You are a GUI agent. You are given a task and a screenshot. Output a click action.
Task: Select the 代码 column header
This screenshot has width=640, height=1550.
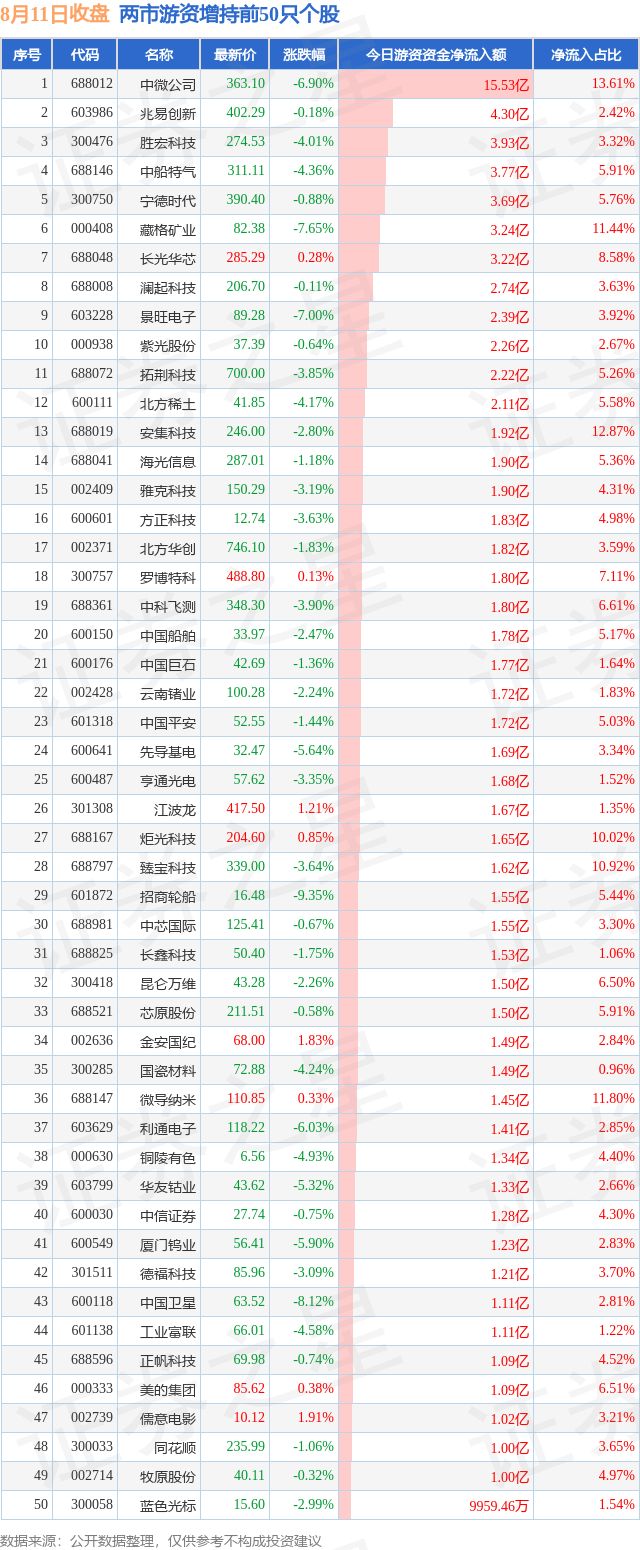point(85,55)
